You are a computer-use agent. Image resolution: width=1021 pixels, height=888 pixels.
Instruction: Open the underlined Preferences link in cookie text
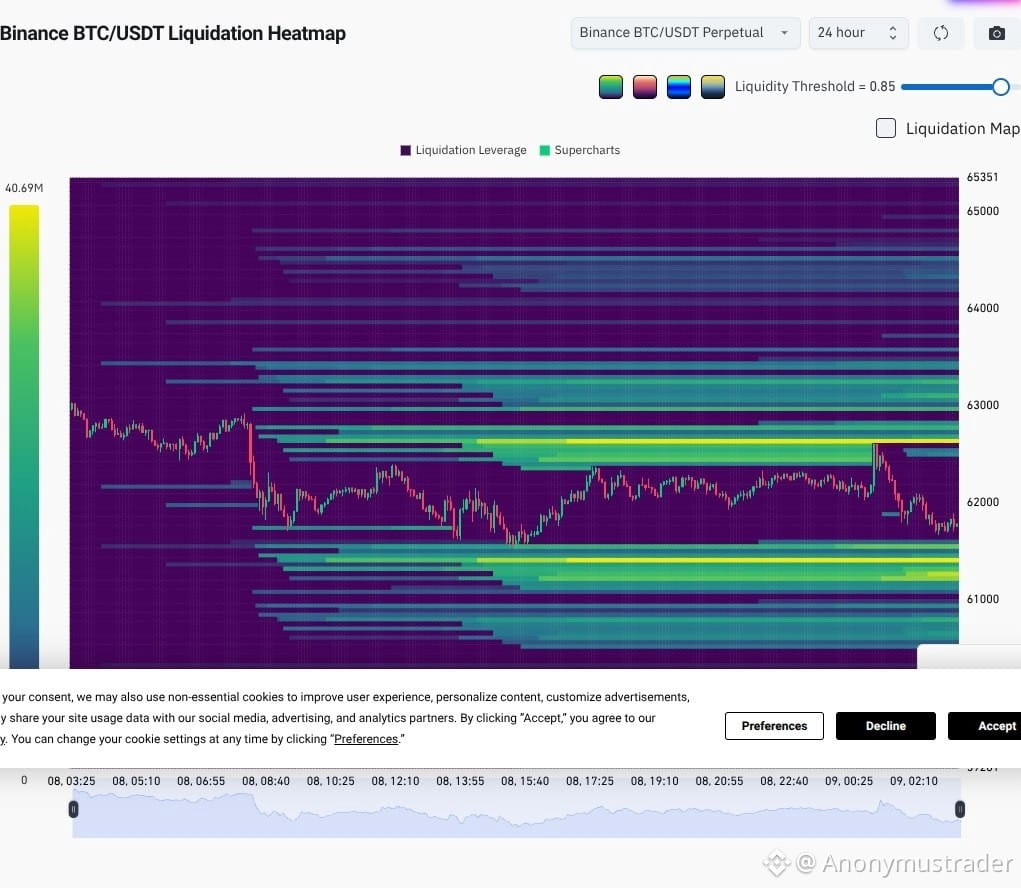[x=366, y=740]
